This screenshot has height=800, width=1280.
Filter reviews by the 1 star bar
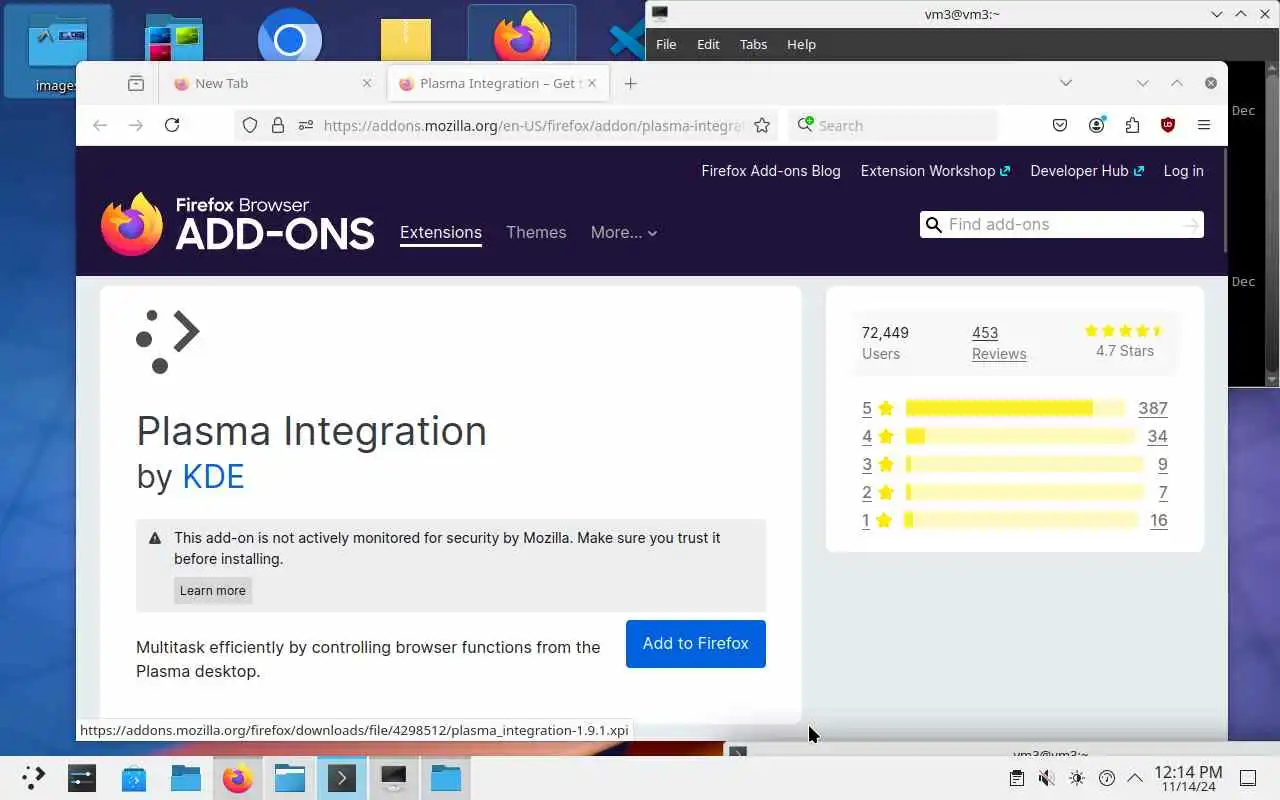coord(1022,520)
